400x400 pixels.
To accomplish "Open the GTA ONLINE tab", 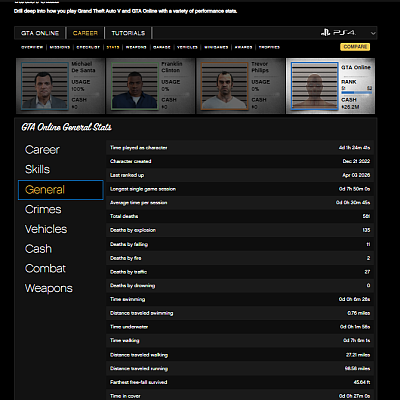I will pyautogui.click(x=40, y=33).
